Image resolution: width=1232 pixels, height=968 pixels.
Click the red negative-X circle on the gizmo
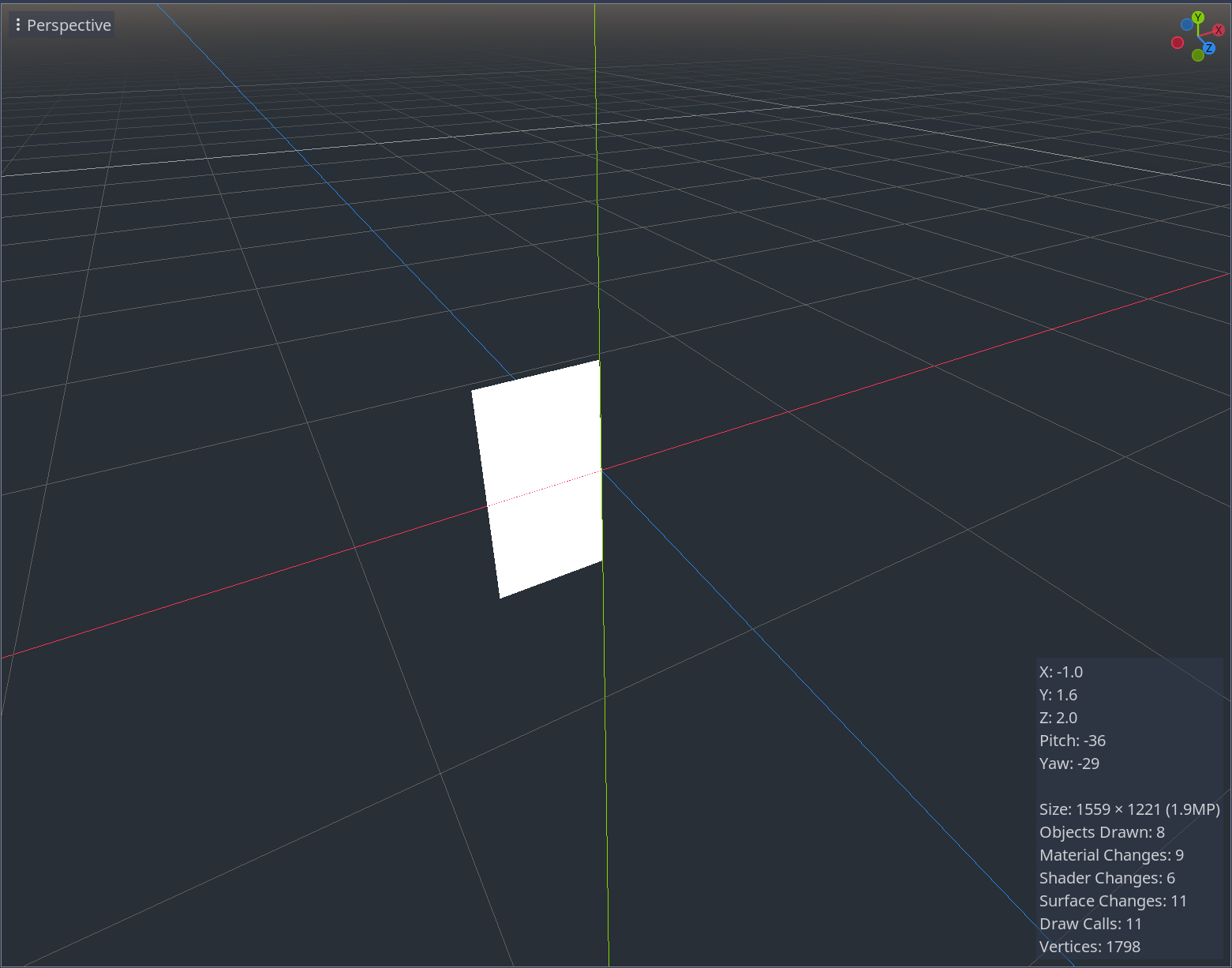coord(1178,43)
